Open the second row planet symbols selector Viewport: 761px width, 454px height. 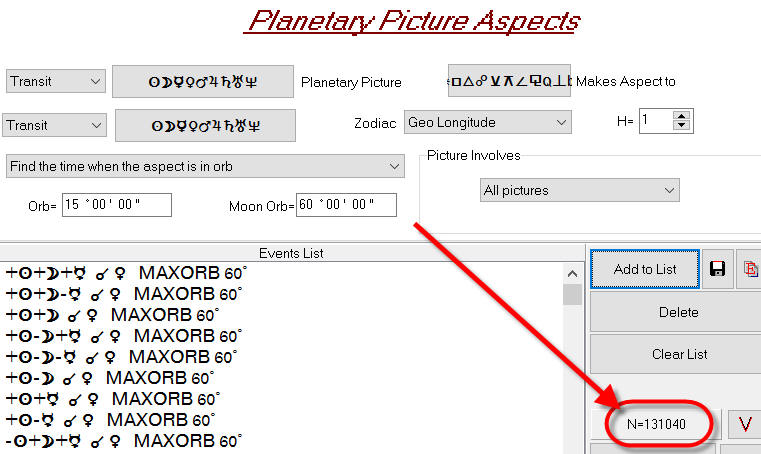tap(205, 125)
